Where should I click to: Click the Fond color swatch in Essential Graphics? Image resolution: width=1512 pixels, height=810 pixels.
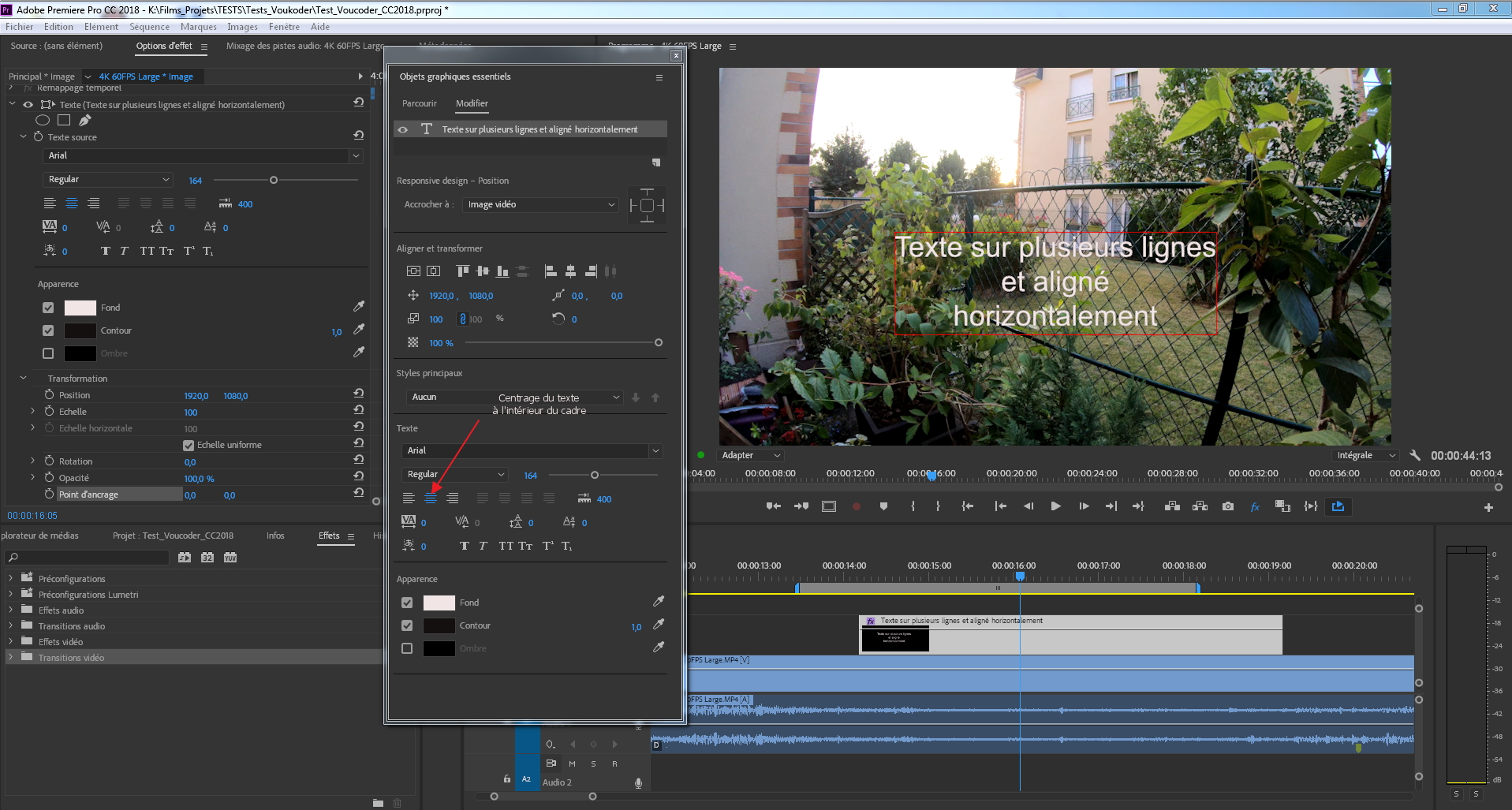tap(439, 603)
